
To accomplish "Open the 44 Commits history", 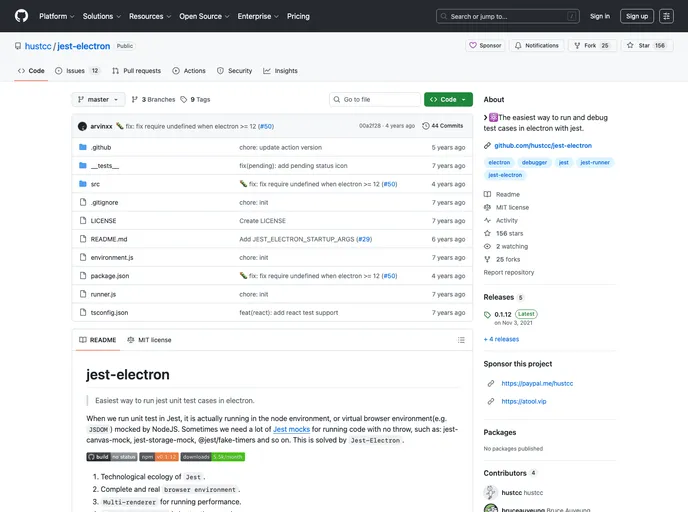I will [443, 126].
